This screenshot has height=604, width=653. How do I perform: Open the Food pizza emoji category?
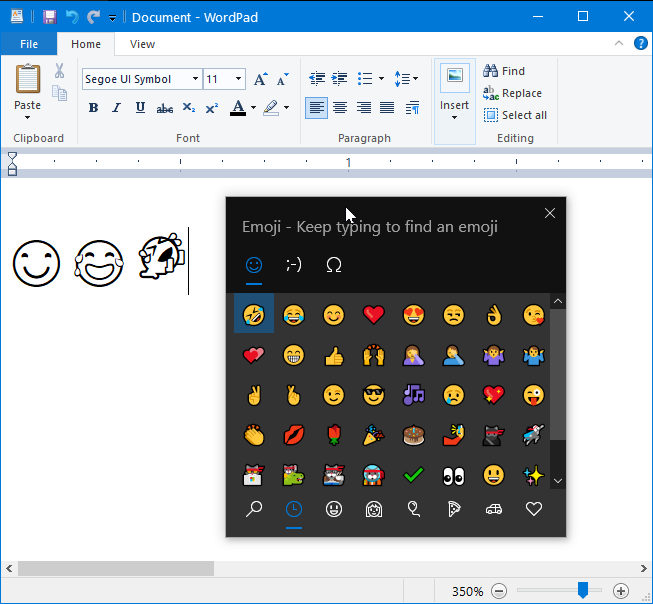pyautogui.click(x=454, y=509)
